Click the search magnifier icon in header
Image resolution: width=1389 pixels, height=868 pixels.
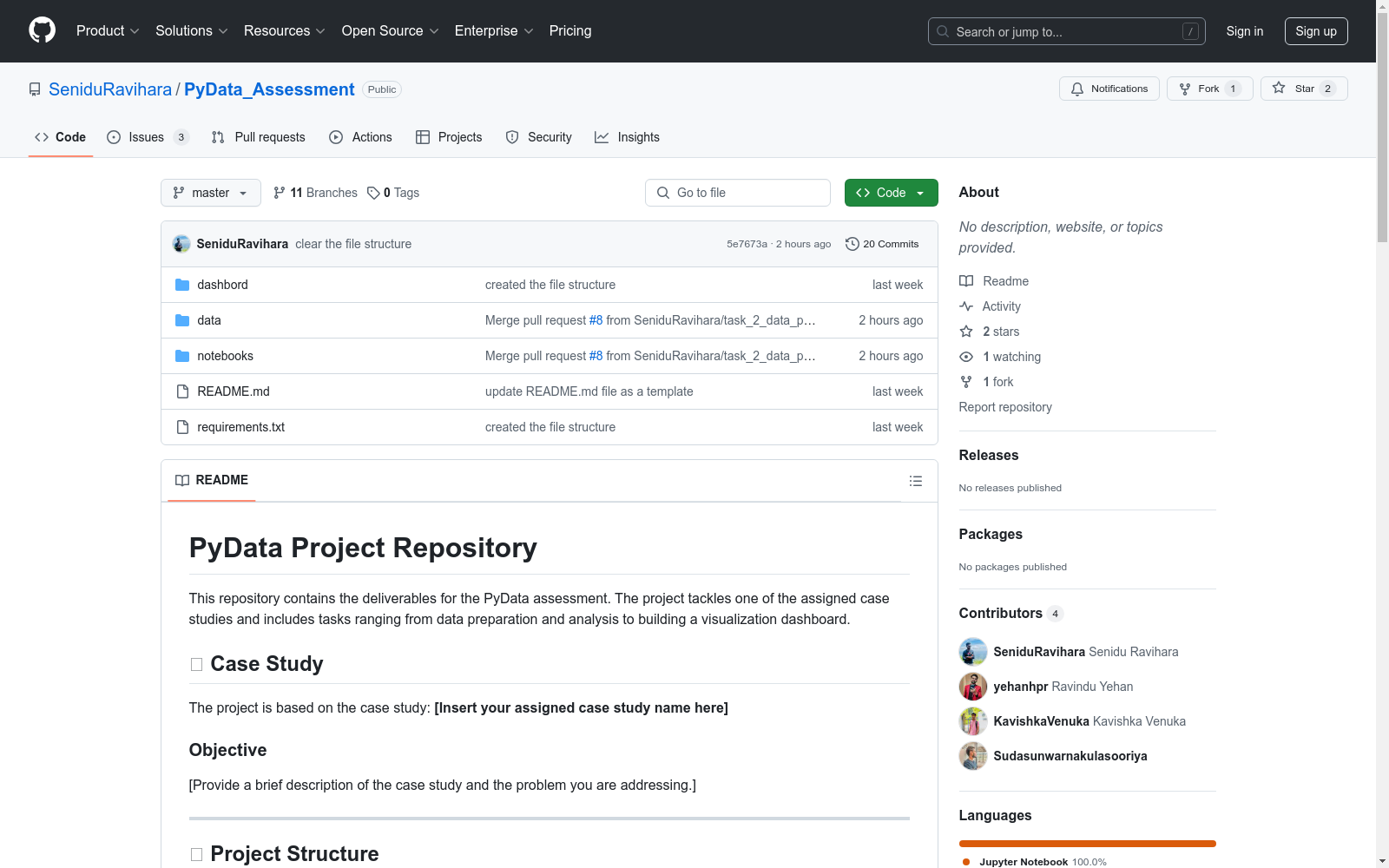(943, 31)
